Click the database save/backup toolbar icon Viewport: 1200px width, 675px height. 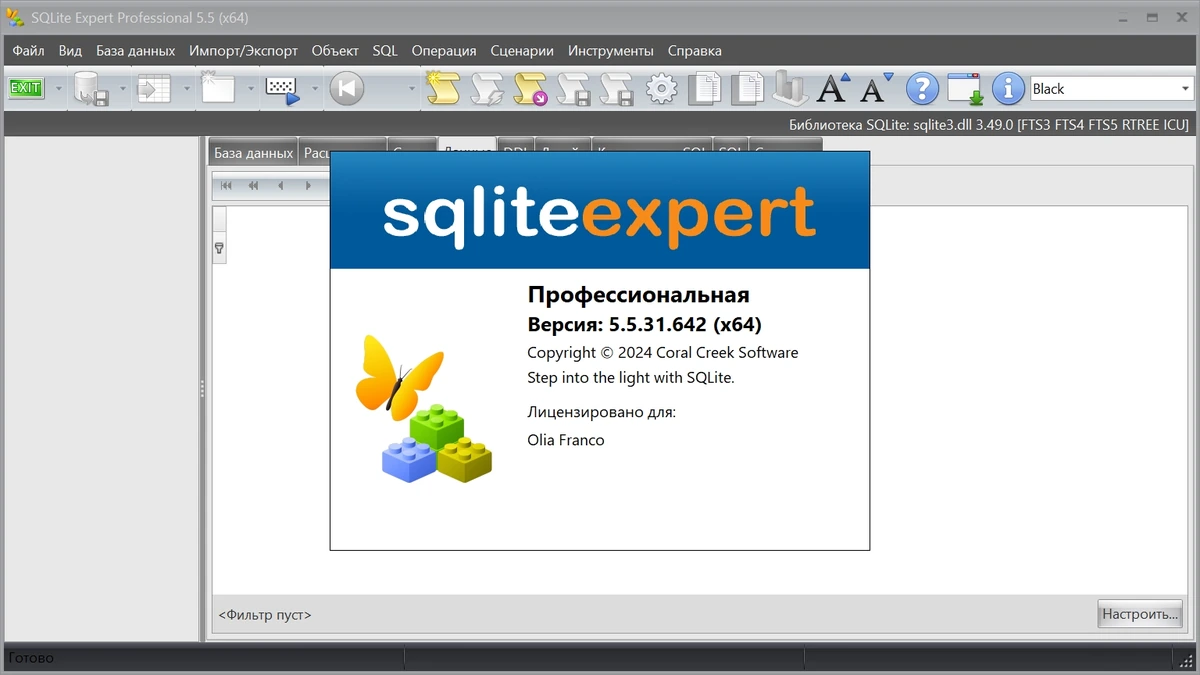[91, 89]
